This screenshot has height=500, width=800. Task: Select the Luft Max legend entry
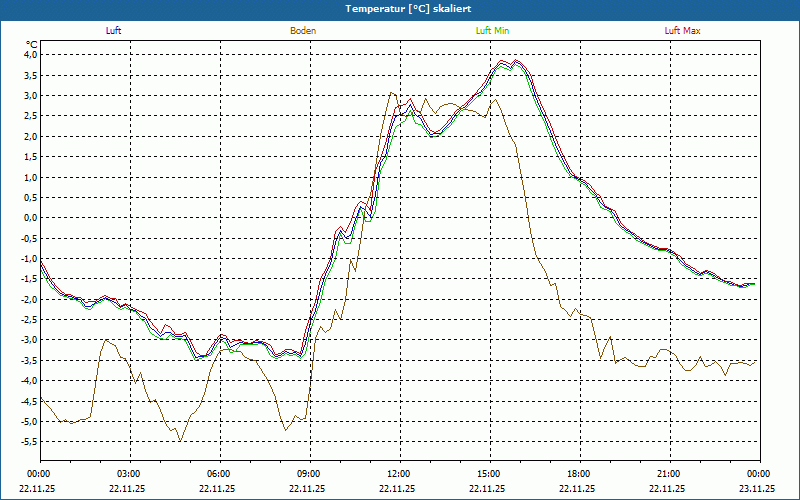click(682, 31)
